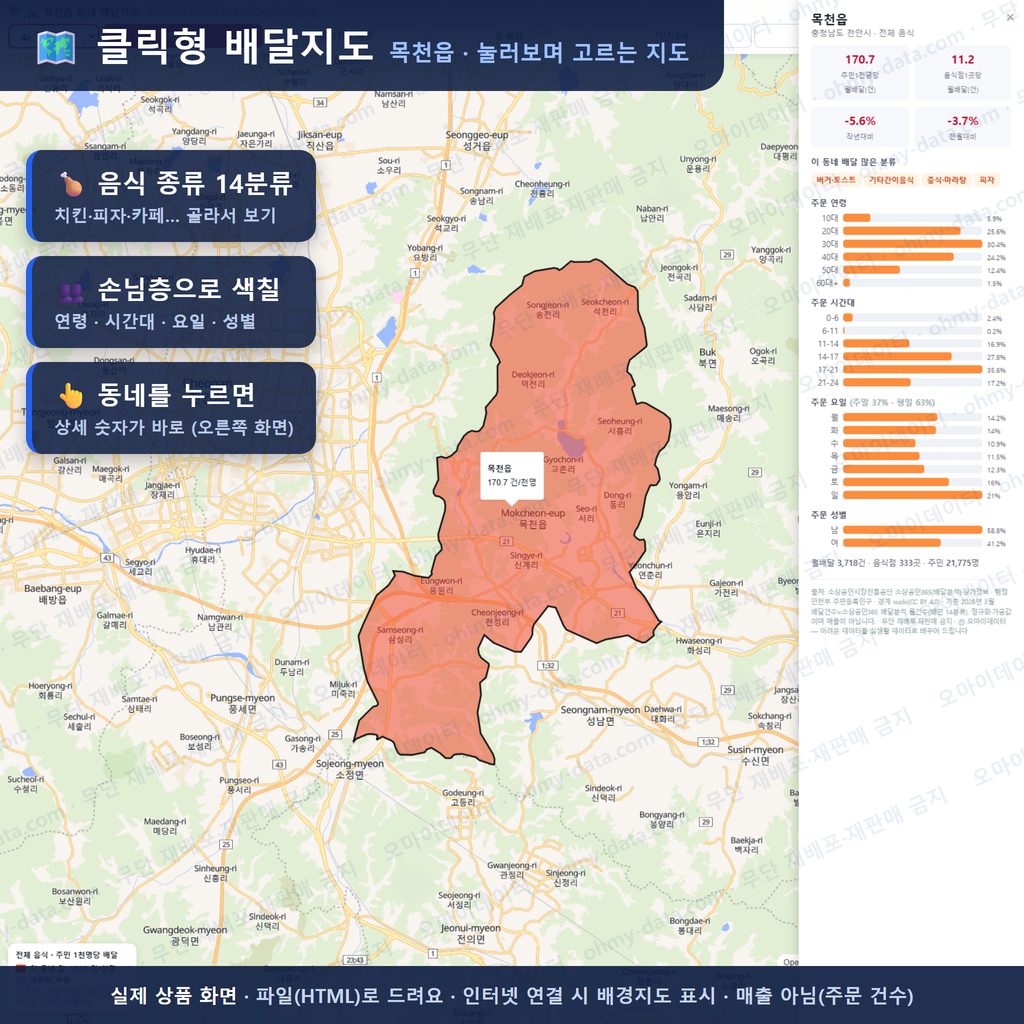This screenshot has height=1024, width=1024.
Task: Select the 피자 category tag
Action: tap(987, 180)
